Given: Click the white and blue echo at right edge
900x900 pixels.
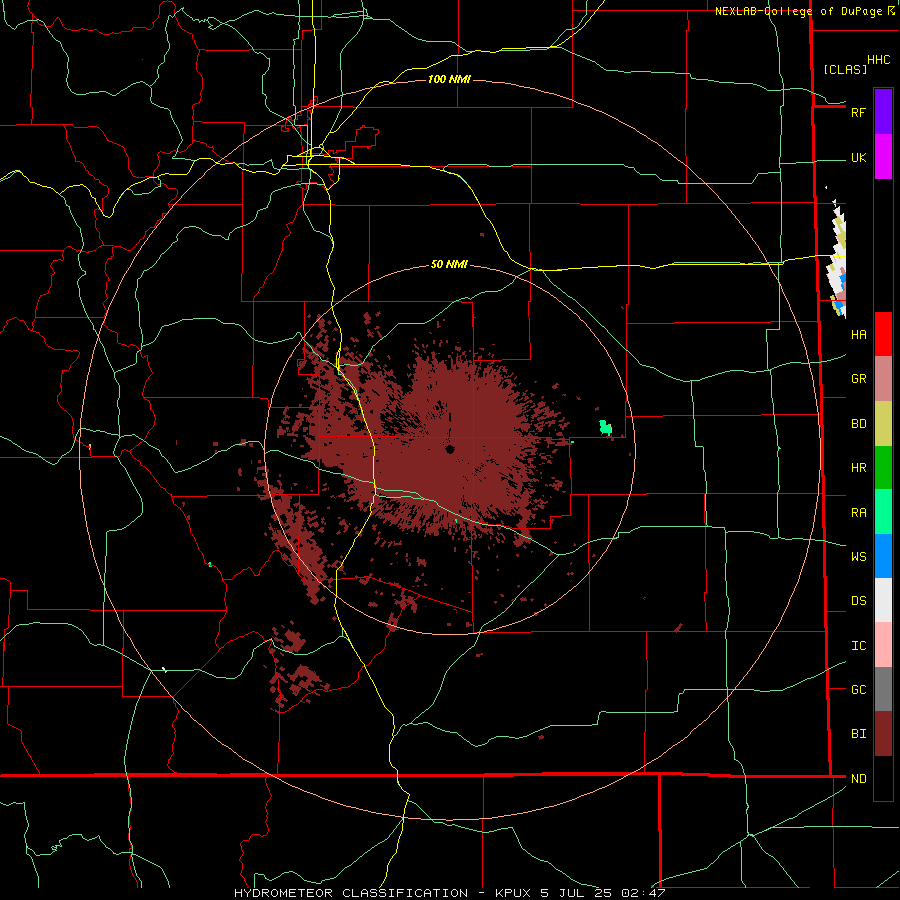Looking at the screenshot, I should click(837, 259).
